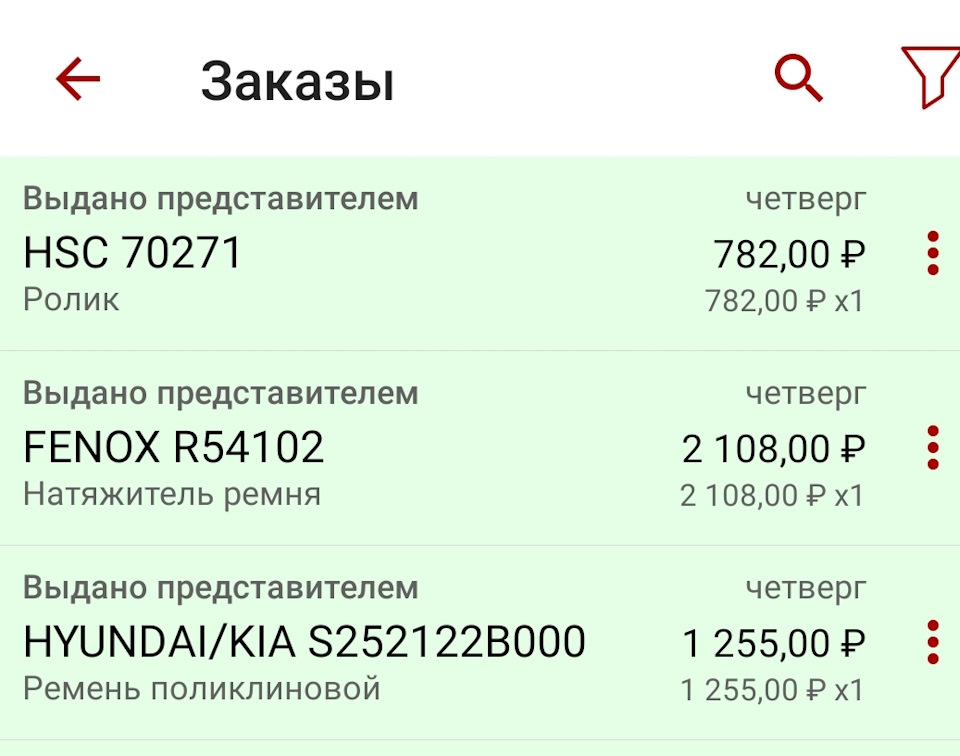The width and height of the screenshot is (960, 756).
Task: Tap the Заказы page title
Action: (297, 81)
